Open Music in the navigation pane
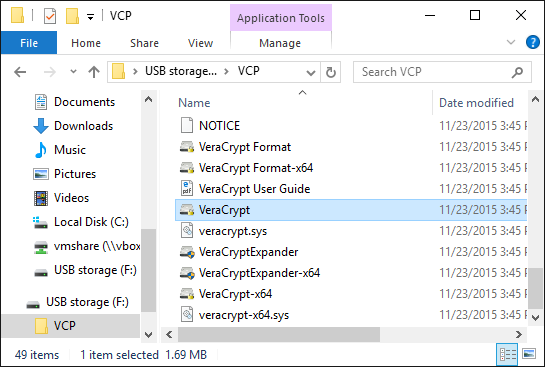Screen dimensions: 545x367 [x=70, y=150]
